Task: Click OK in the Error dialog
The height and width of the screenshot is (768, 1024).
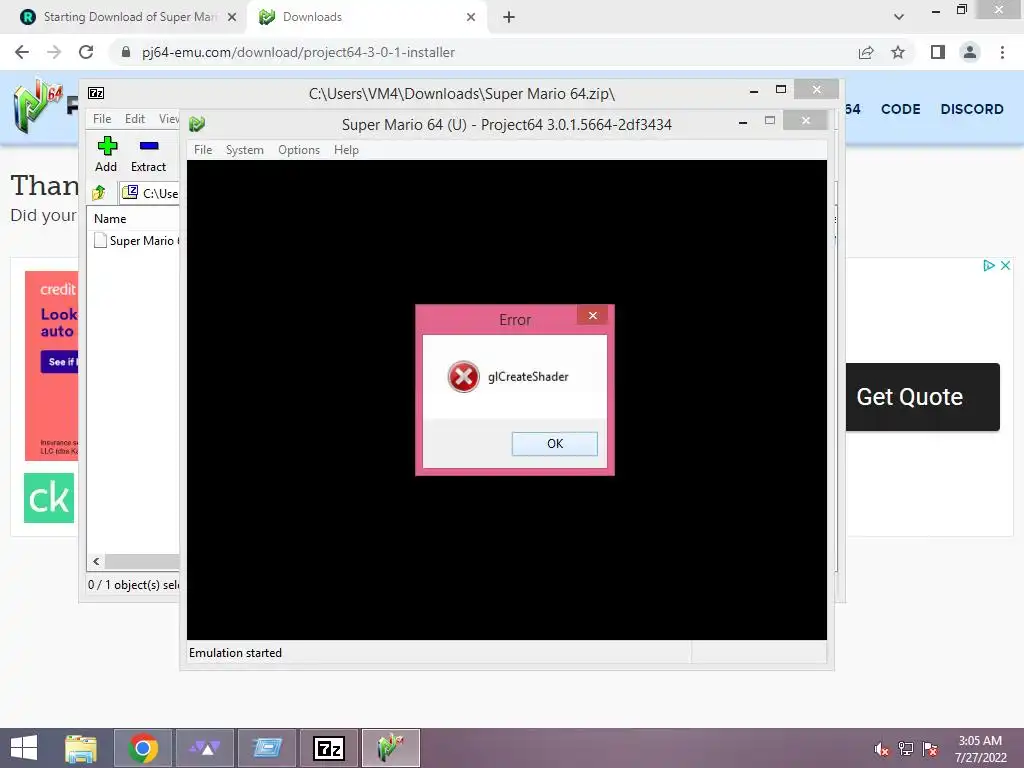Action: tap(554, 443)
